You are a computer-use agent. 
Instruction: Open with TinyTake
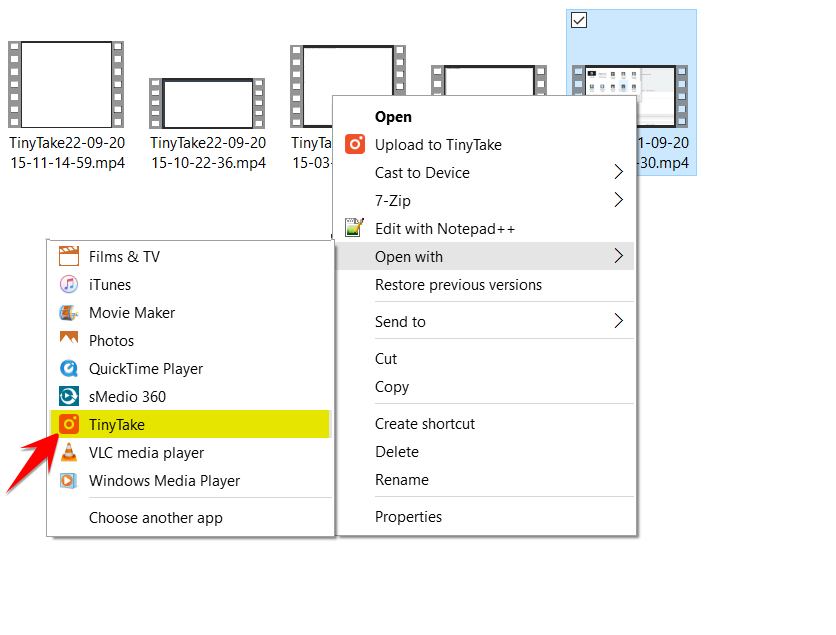[190, 424]
